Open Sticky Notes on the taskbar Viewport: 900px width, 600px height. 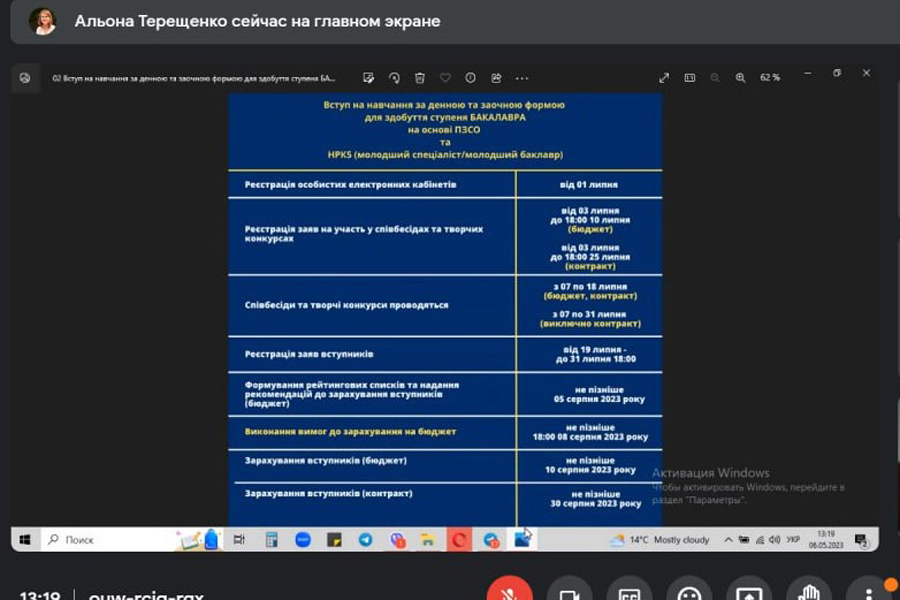point(334,540)
